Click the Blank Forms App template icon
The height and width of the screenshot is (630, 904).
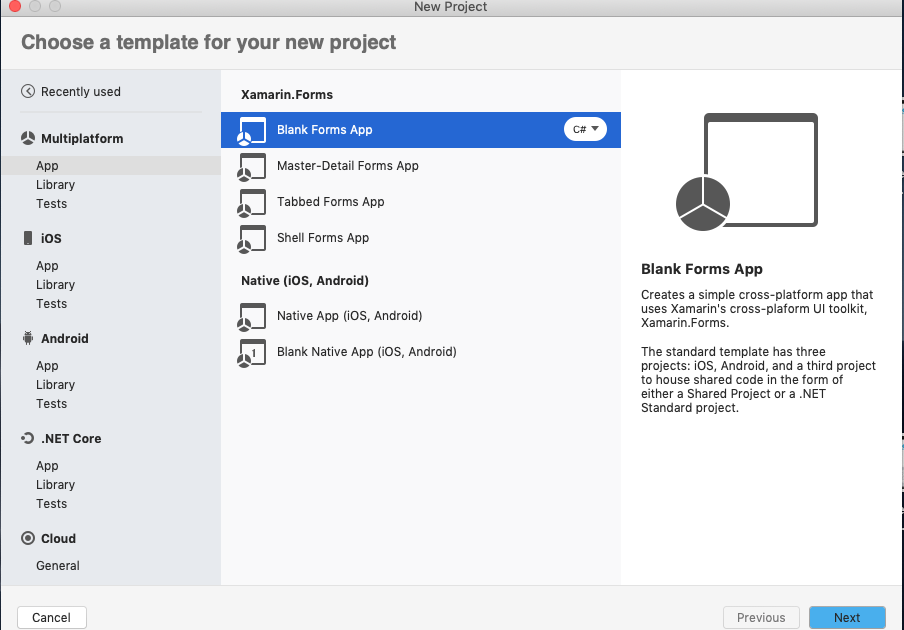251,129
